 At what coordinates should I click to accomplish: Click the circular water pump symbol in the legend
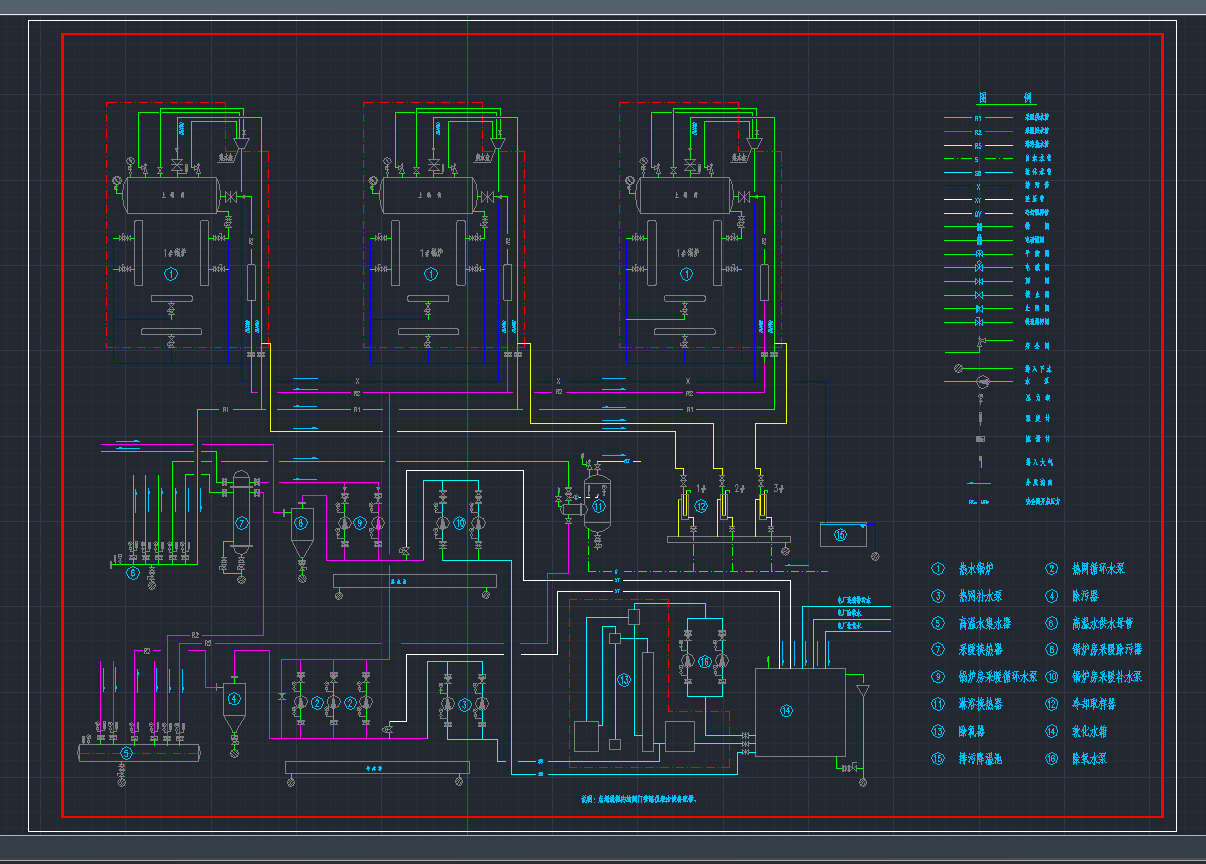[983, 380]
